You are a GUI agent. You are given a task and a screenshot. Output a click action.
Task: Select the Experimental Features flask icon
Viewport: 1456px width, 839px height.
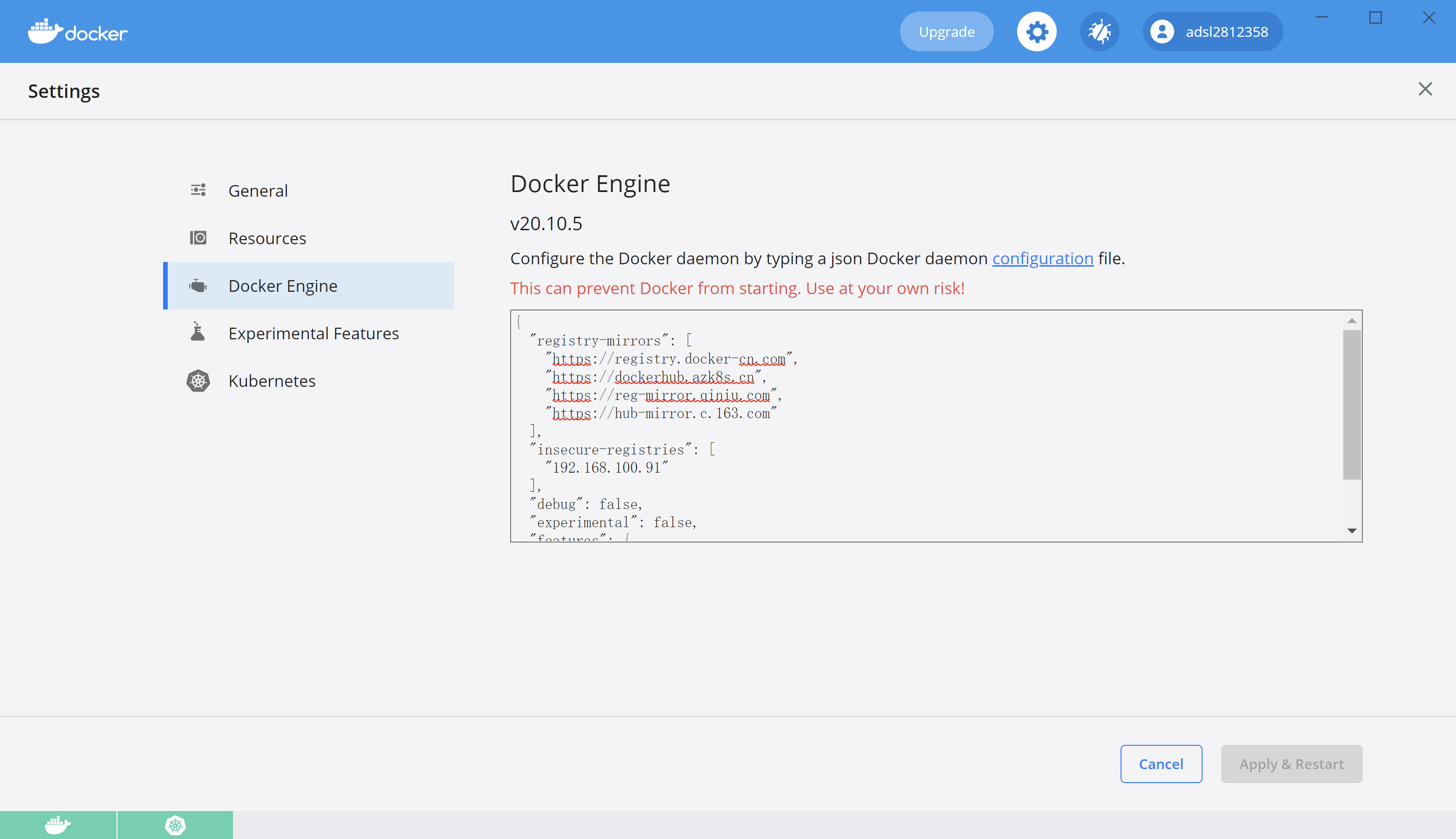point(198,332)
